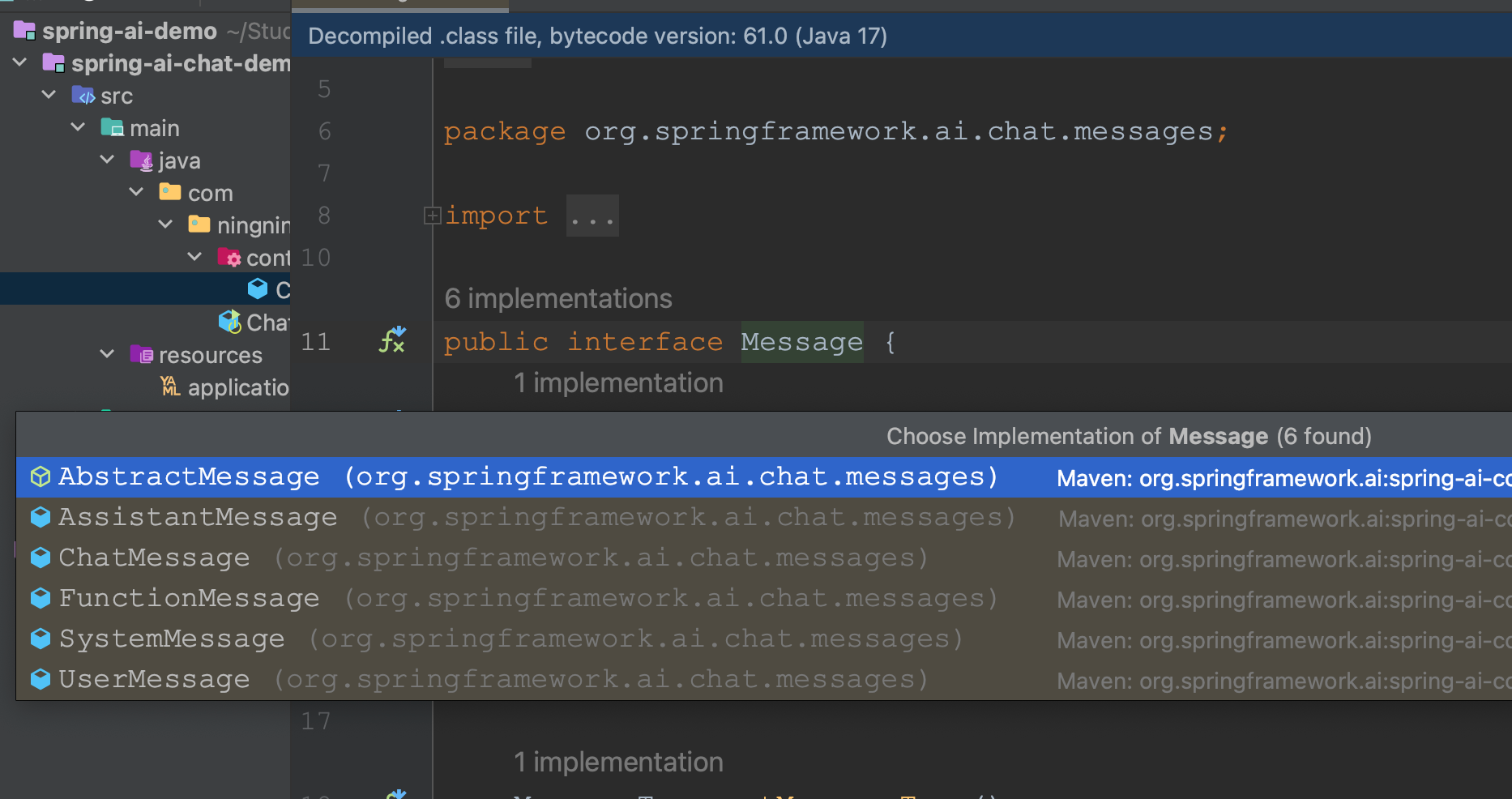Screen dimensions: 1512x799
Task: Collapse the com package node
Action: [137, 192]
